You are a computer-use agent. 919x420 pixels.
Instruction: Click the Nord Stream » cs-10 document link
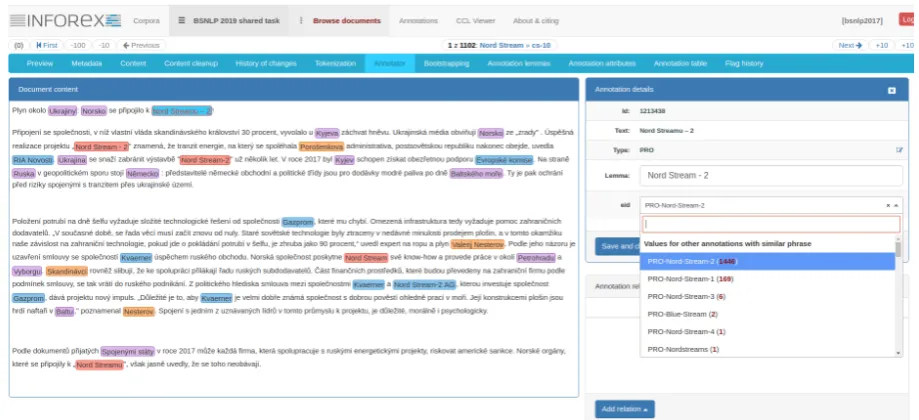coord(516,45)
